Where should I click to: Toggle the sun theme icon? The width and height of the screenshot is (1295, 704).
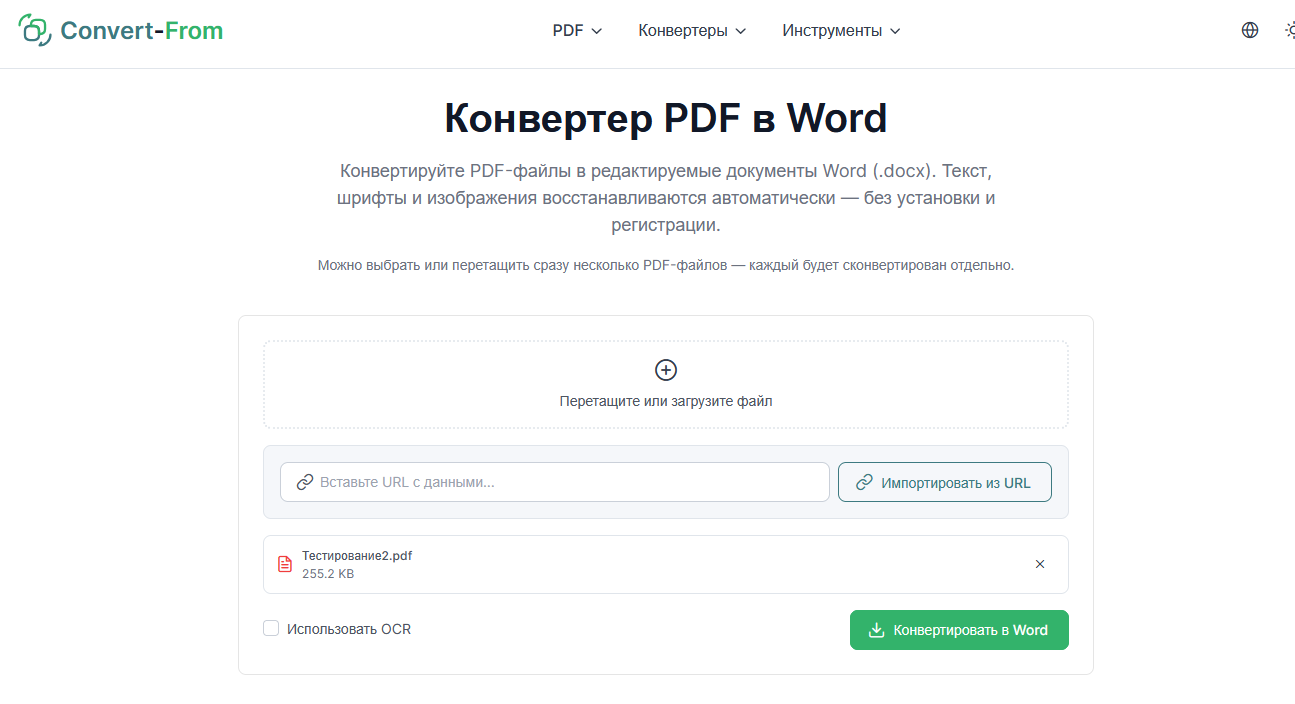coord(1290,30)
